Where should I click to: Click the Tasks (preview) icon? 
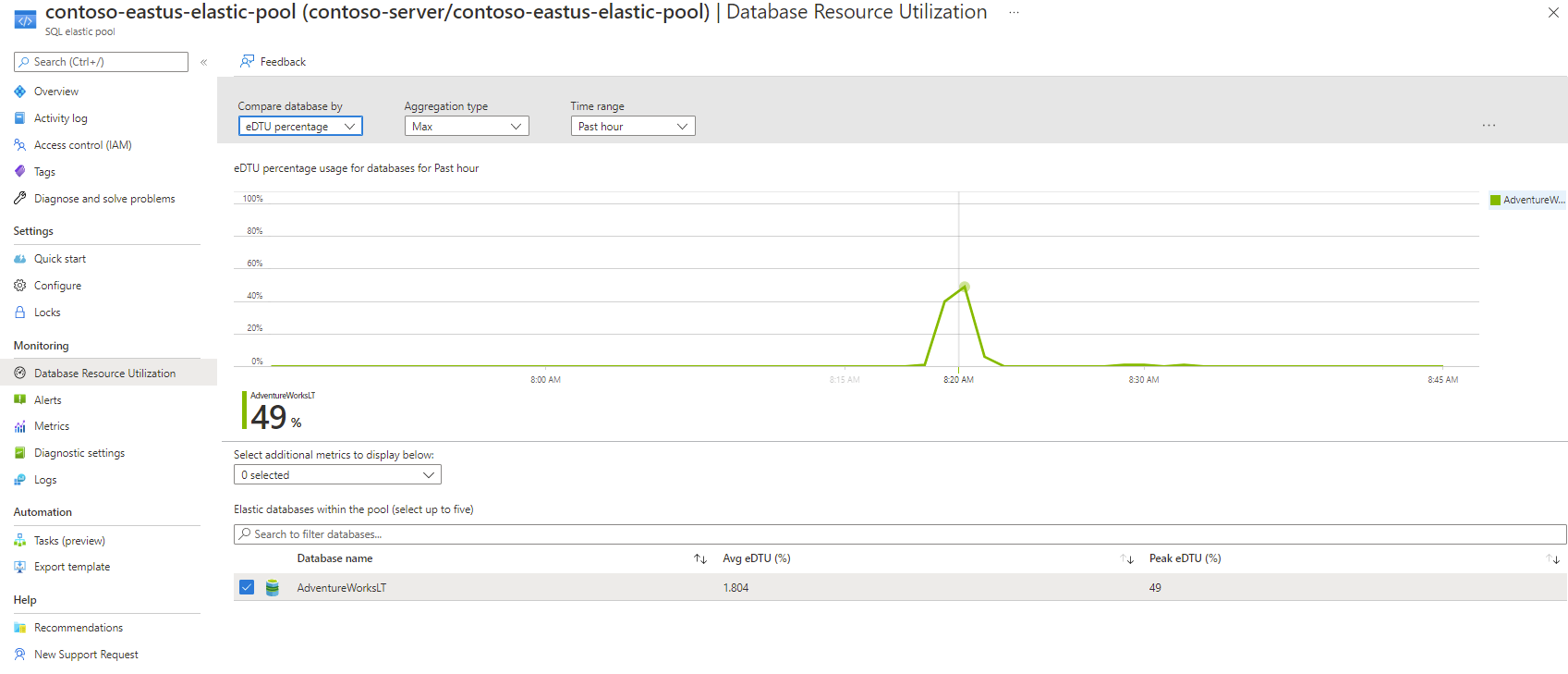20,541
